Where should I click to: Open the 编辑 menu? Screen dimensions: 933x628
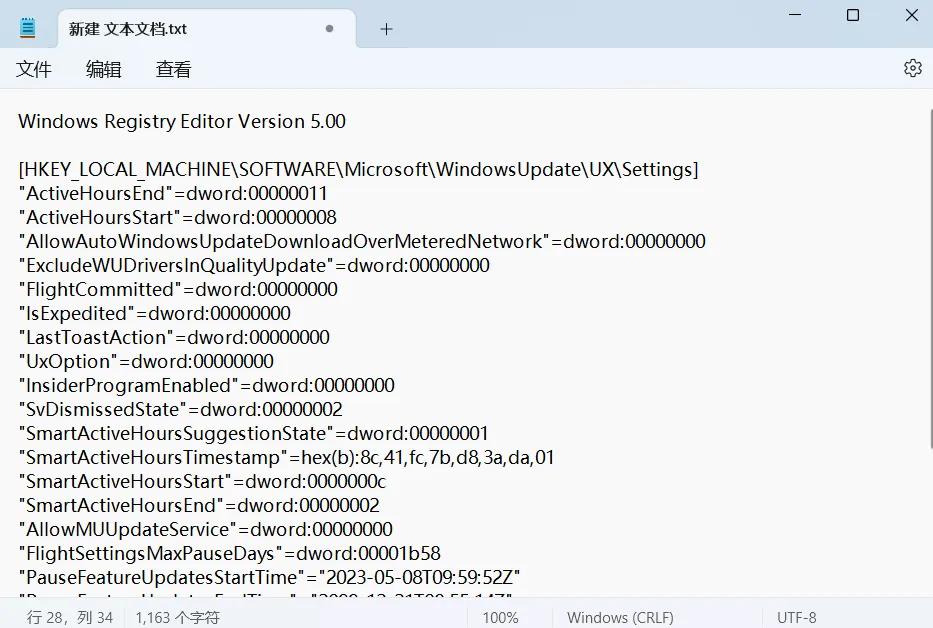[103, 69]
